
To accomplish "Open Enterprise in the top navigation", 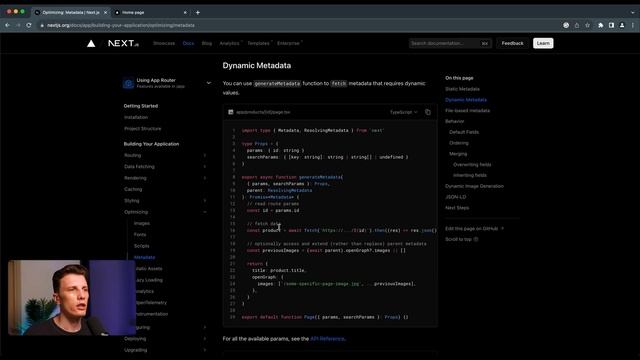I will tap(289, 43).
